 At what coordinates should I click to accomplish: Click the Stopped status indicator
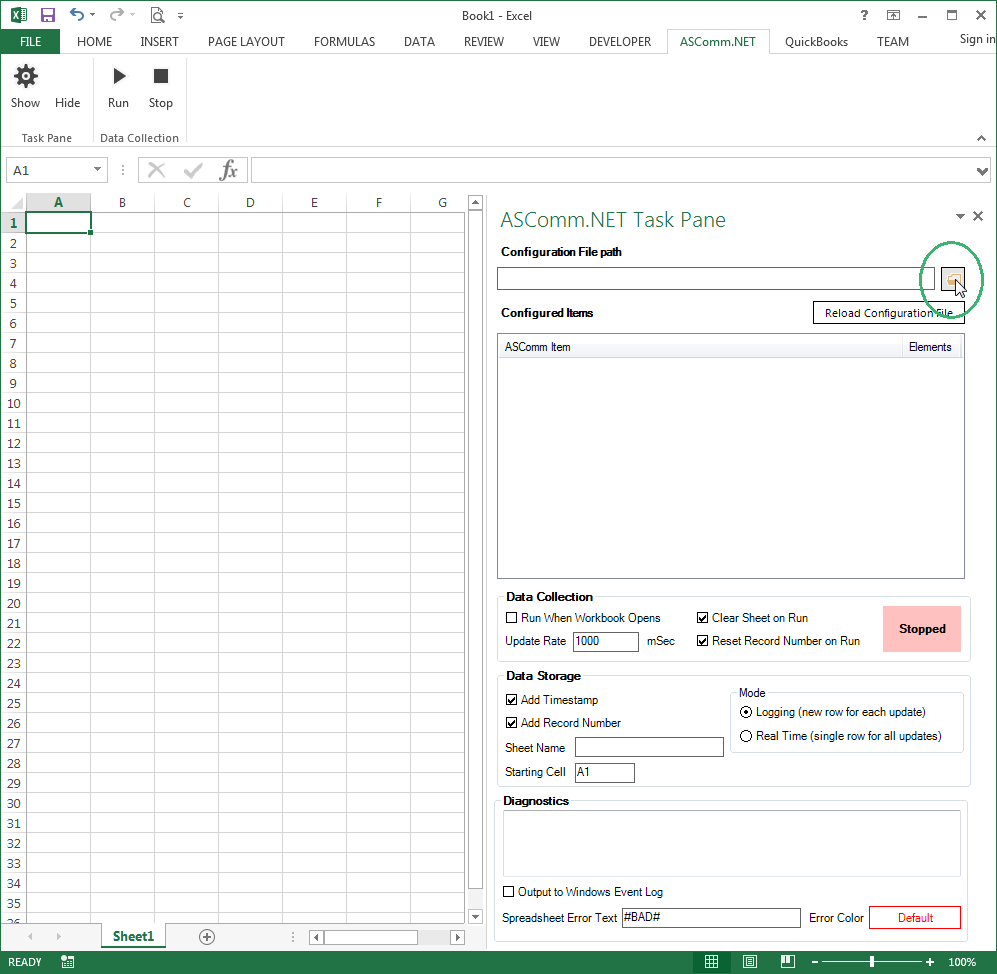921,629
